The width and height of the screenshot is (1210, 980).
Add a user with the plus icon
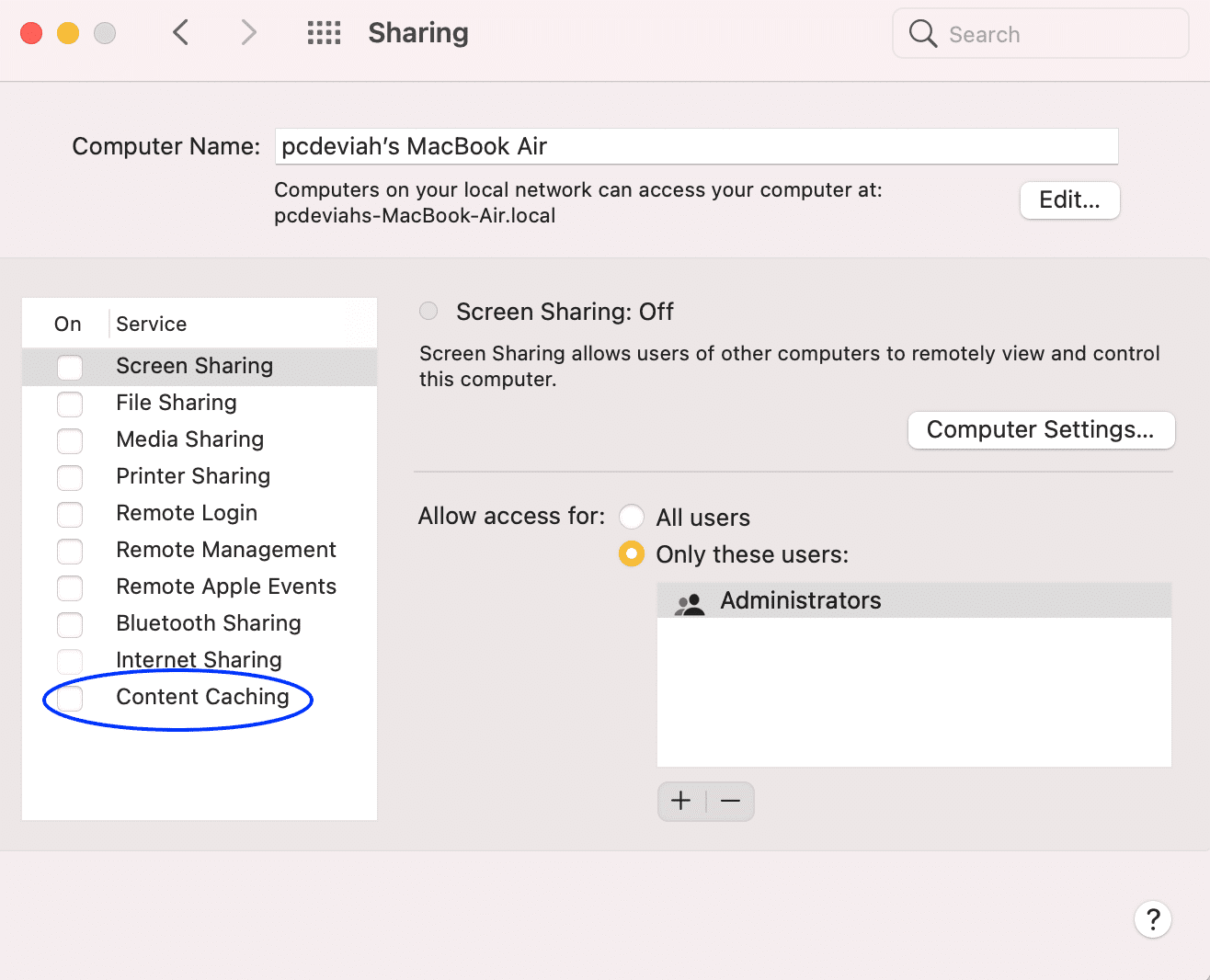pyautogui.click(x=680, y=801)
